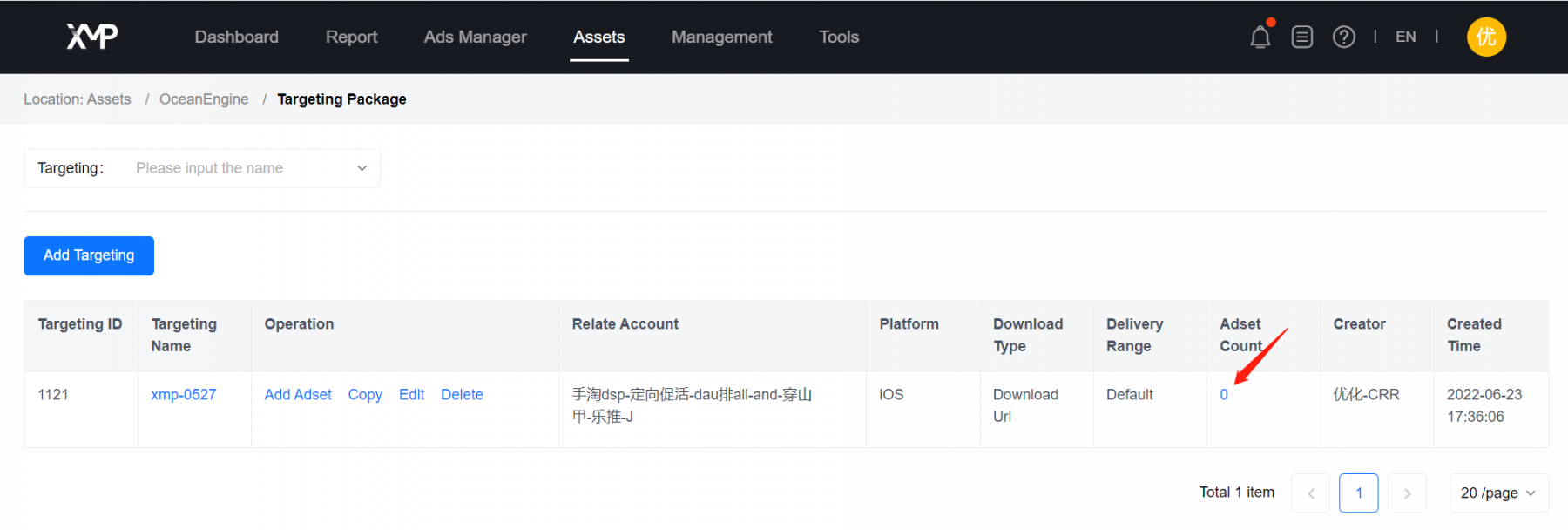Screen dimensions: 1568x530
Task: Click the Assets breadcrumb link
Action: click(x=109, y=99)
